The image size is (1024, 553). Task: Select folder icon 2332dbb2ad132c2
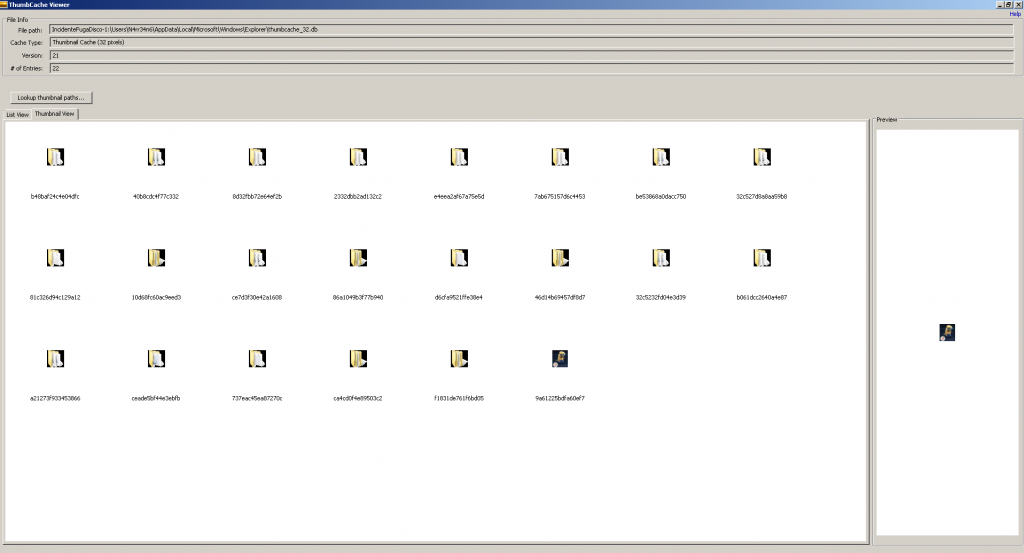(358, 157)
